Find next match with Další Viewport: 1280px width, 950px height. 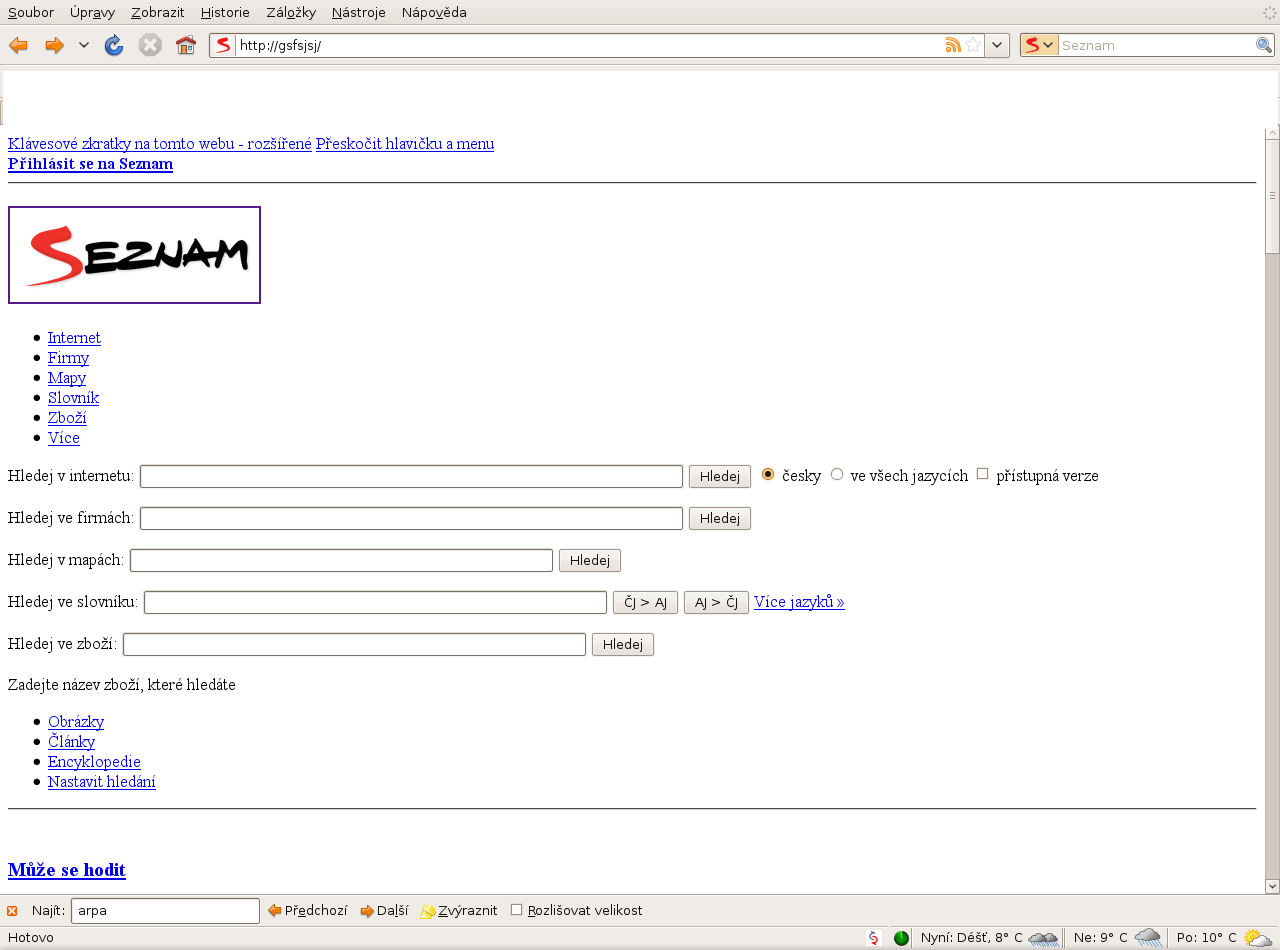click(384, 911)
